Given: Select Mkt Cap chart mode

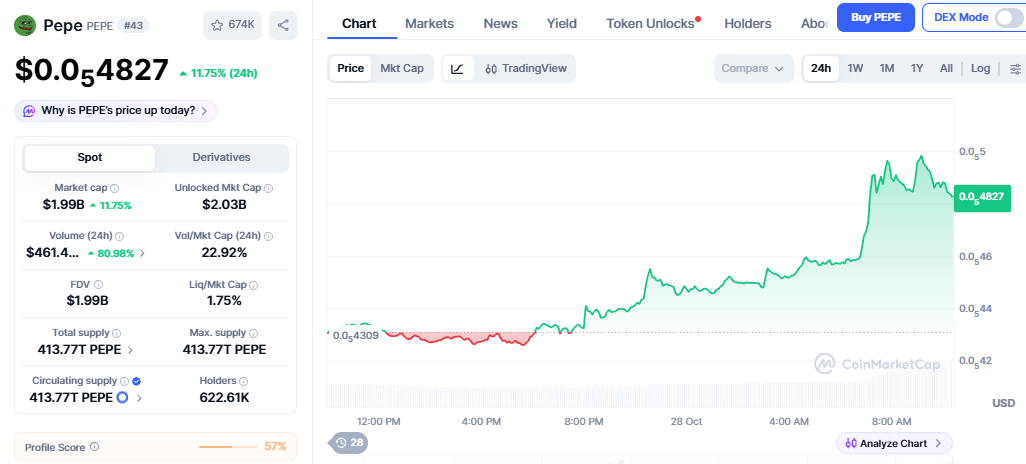Looking at the screenshot, I should [x=402, y=68].
